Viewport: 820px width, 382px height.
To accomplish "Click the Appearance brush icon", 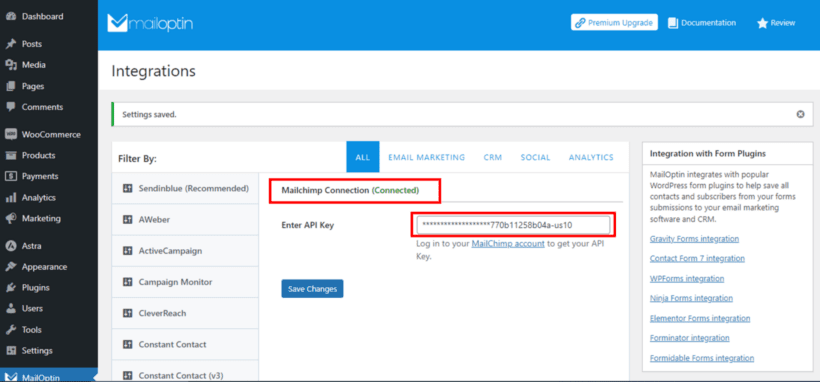I will point(11,267).
